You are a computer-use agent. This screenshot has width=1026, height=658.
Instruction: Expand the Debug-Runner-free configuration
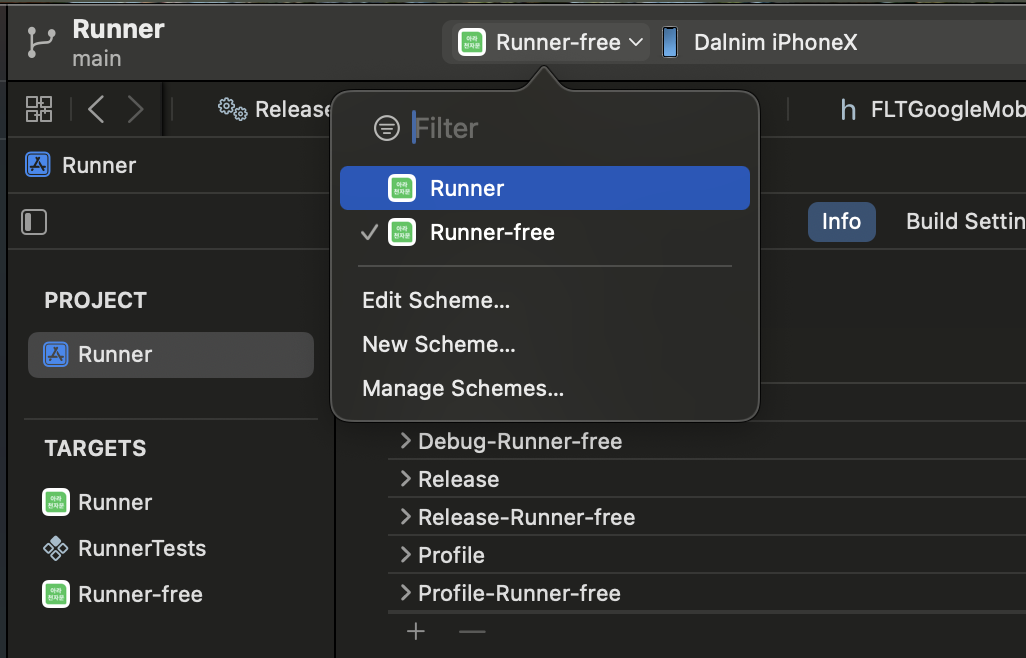click(x=406, y=441)
